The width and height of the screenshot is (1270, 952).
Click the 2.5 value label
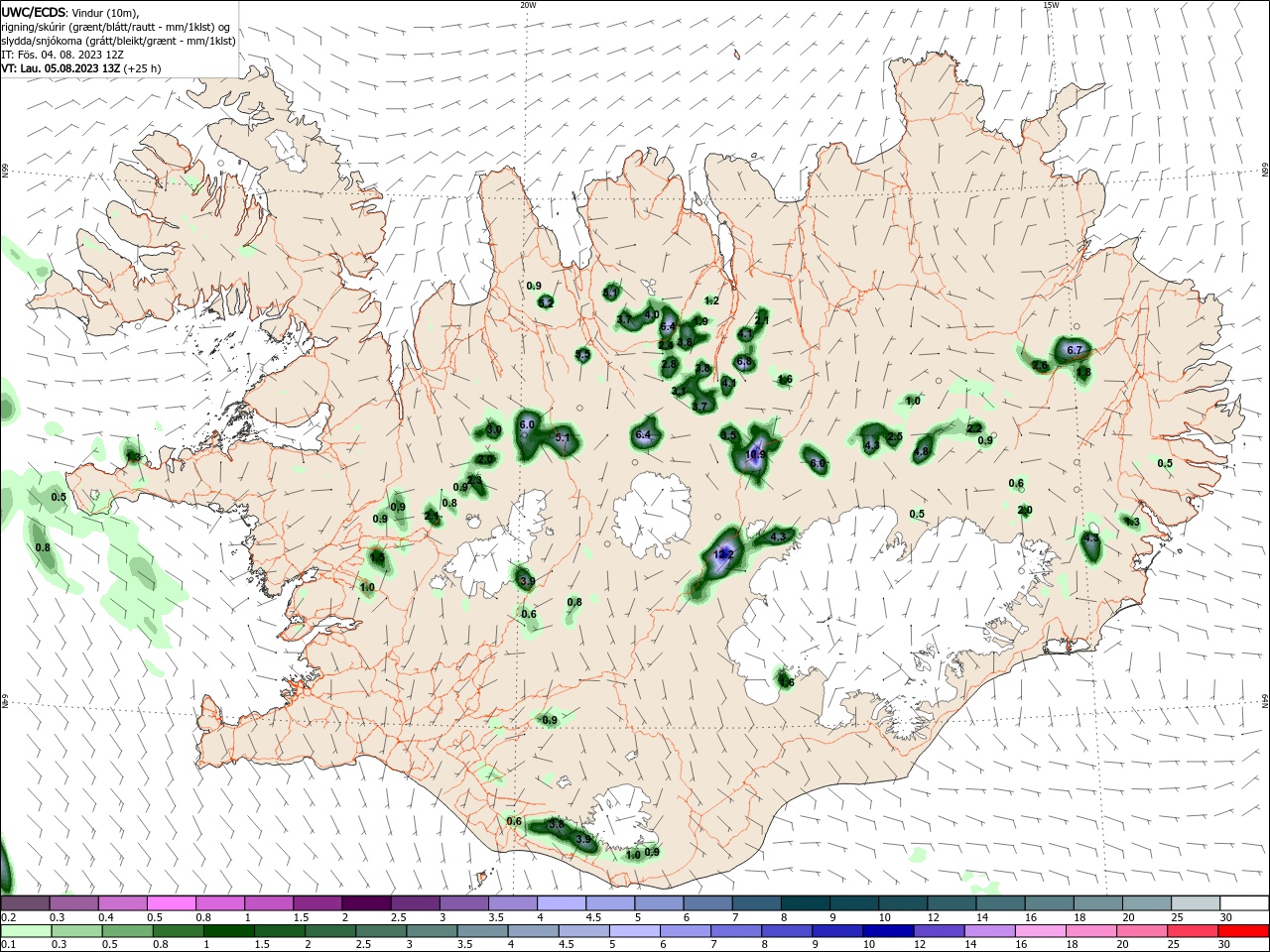pos(895,436)
